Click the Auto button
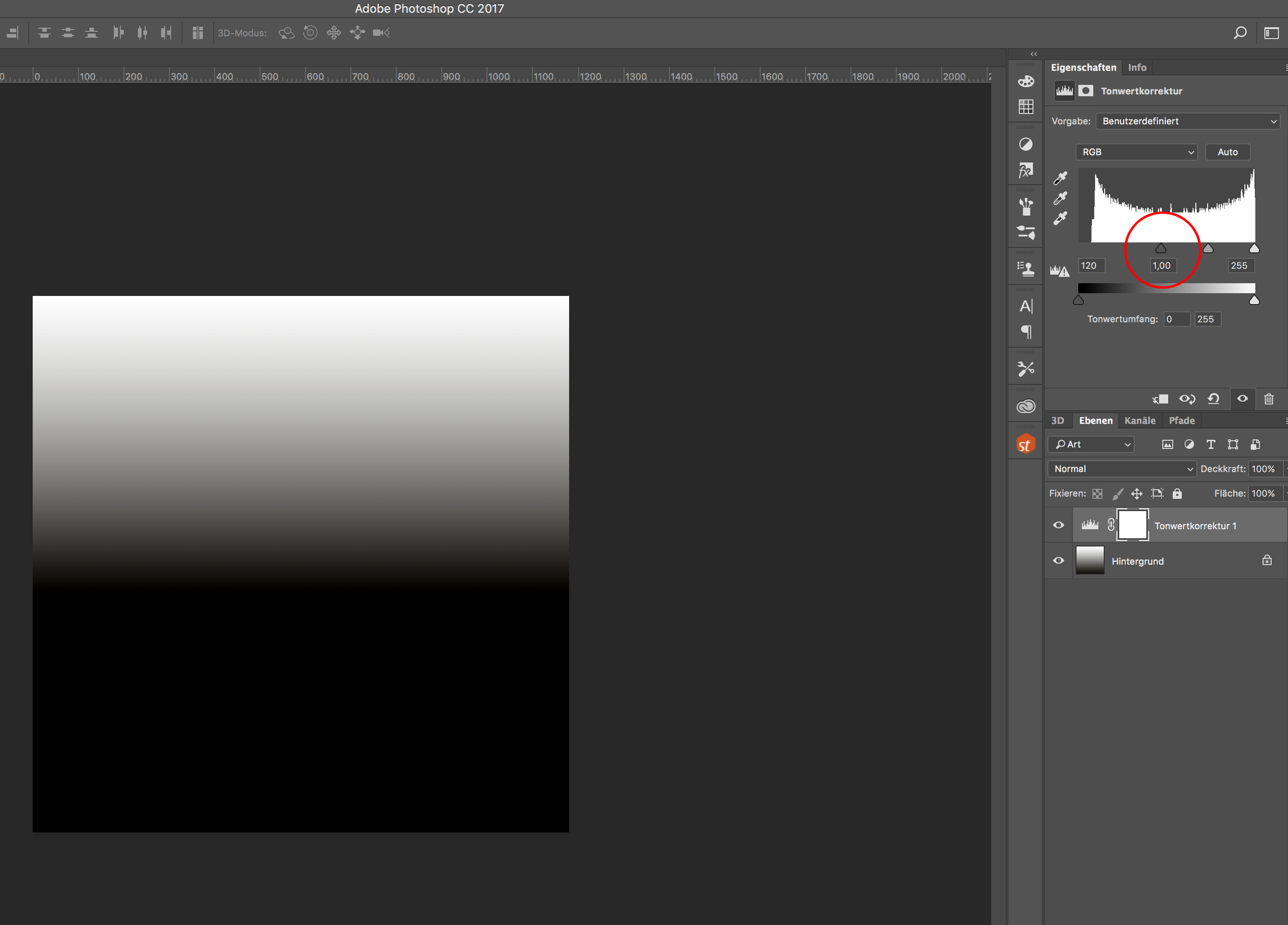The image size is (1288, 925). [1227, 152]
